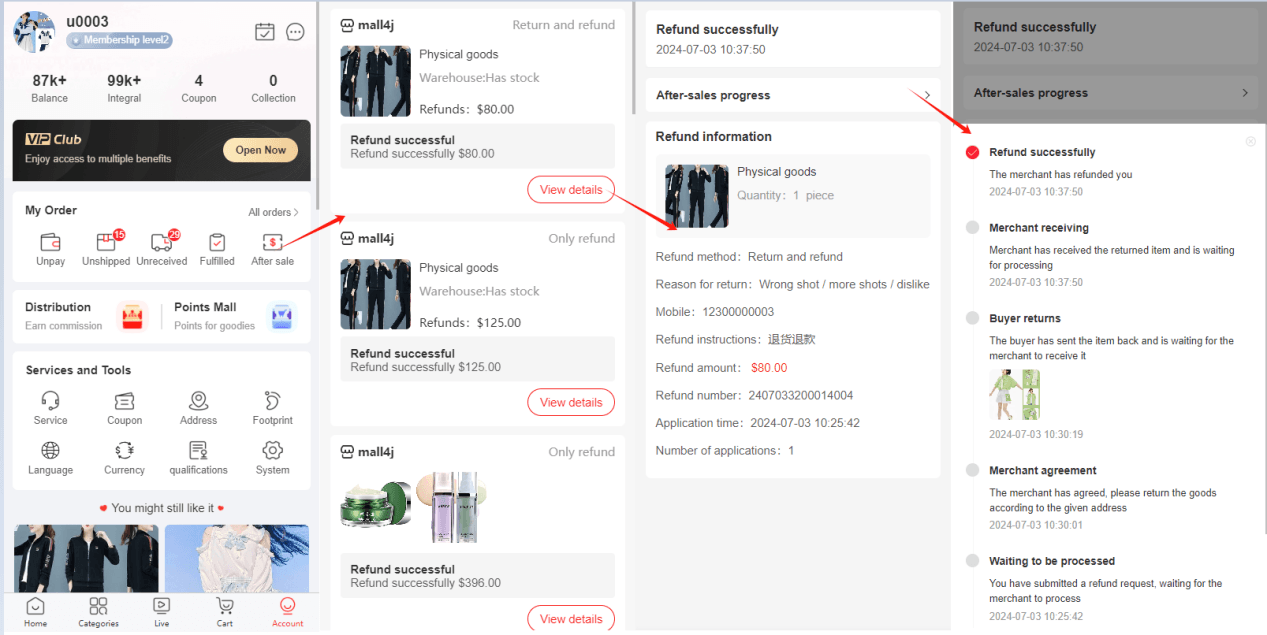Expand the greyed After-sales progress row

pyautogui.click(x=1111, y=93)
